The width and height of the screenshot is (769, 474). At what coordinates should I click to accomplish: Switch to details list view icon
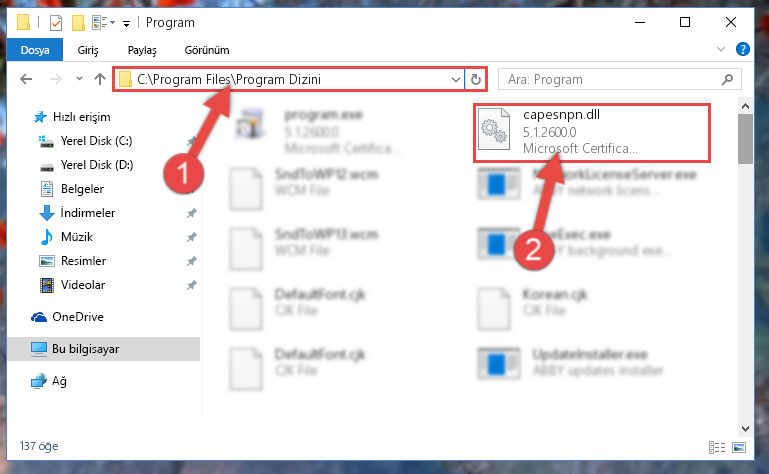coord(717,447)
